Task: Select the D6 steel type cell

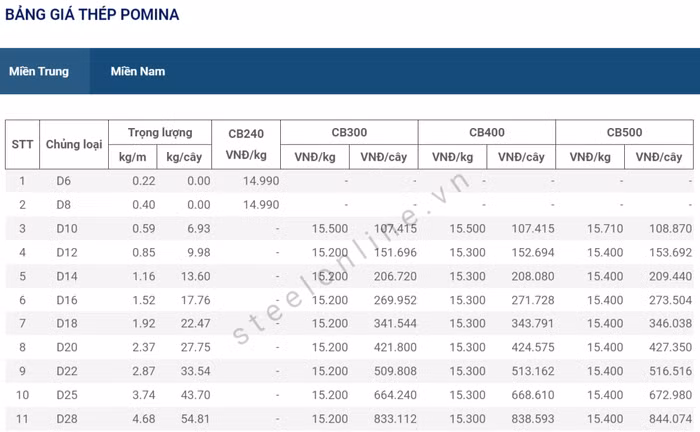Action: [64, 181]
